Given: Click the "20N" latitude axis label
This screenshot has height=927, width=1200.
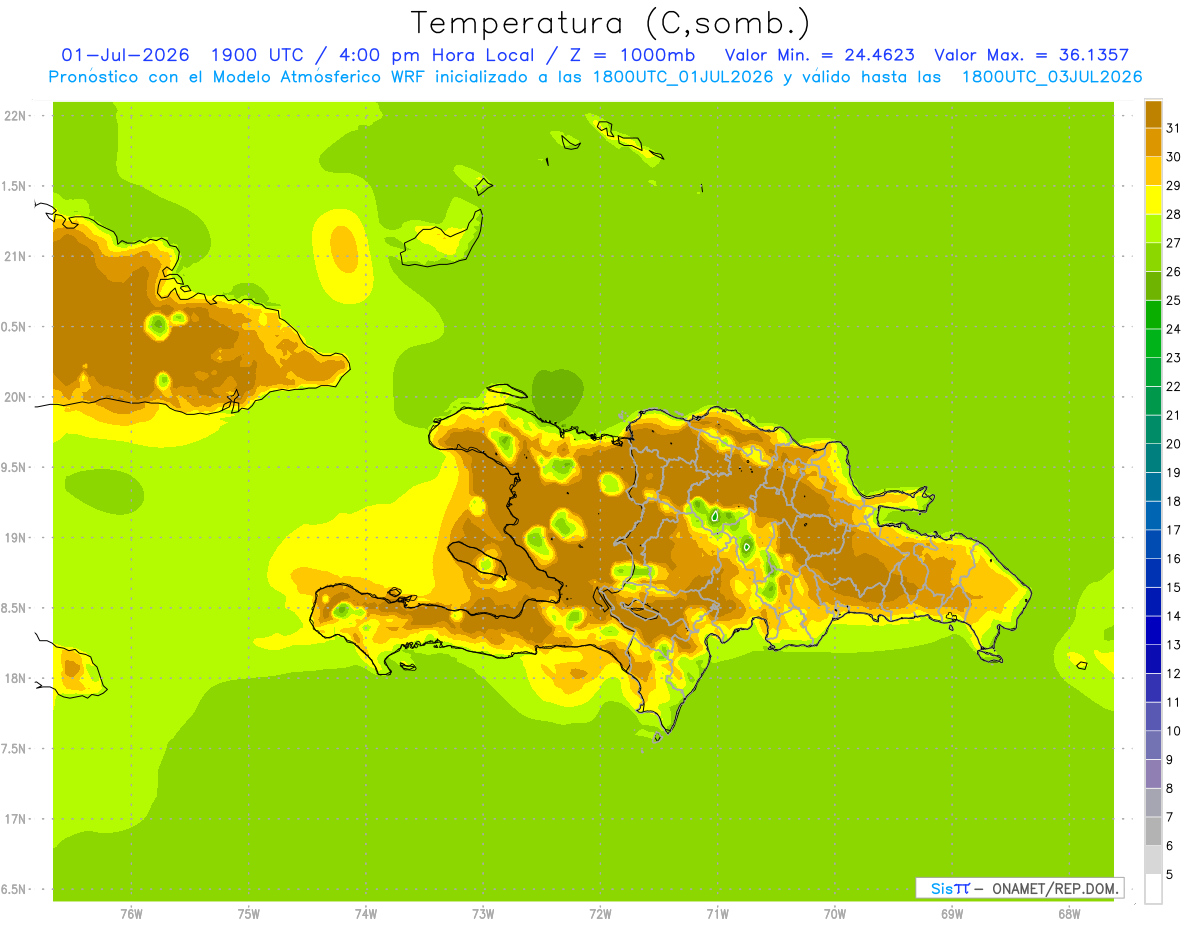Looking at the screenshot, I should (16, 398).
